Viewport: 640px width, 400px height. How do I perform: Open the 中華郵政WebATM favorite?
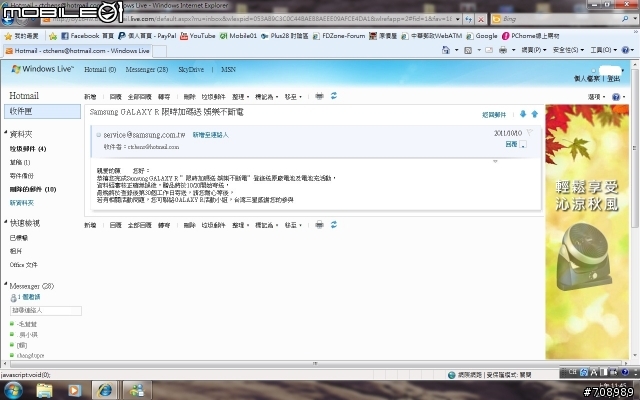click(432, 36)
